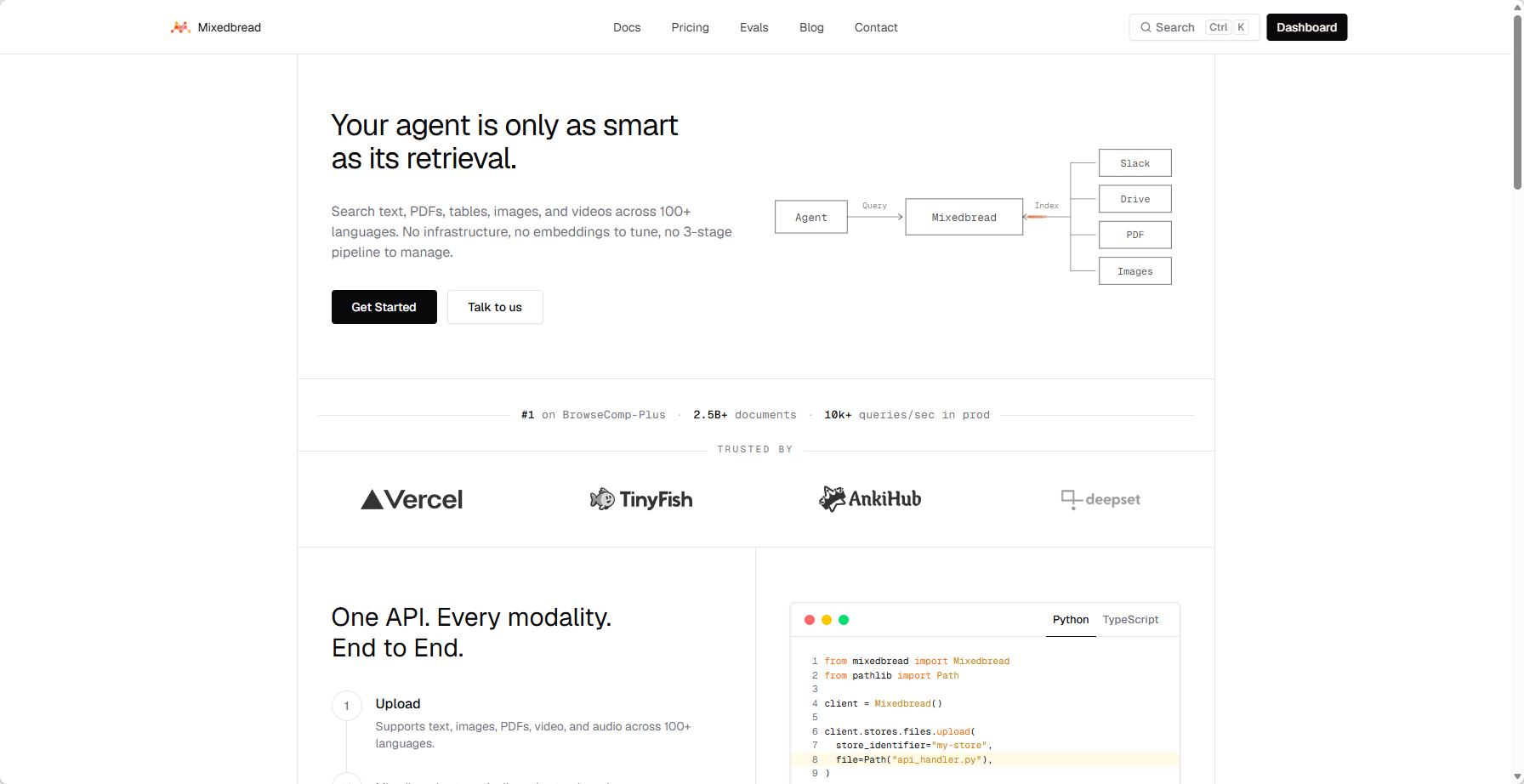The height and width of the screenshot is (784, 1524).
Task: Click the "#1 on BrowseComp-Plus" stat
Action: pyautogui.click(x=594, y=415)
